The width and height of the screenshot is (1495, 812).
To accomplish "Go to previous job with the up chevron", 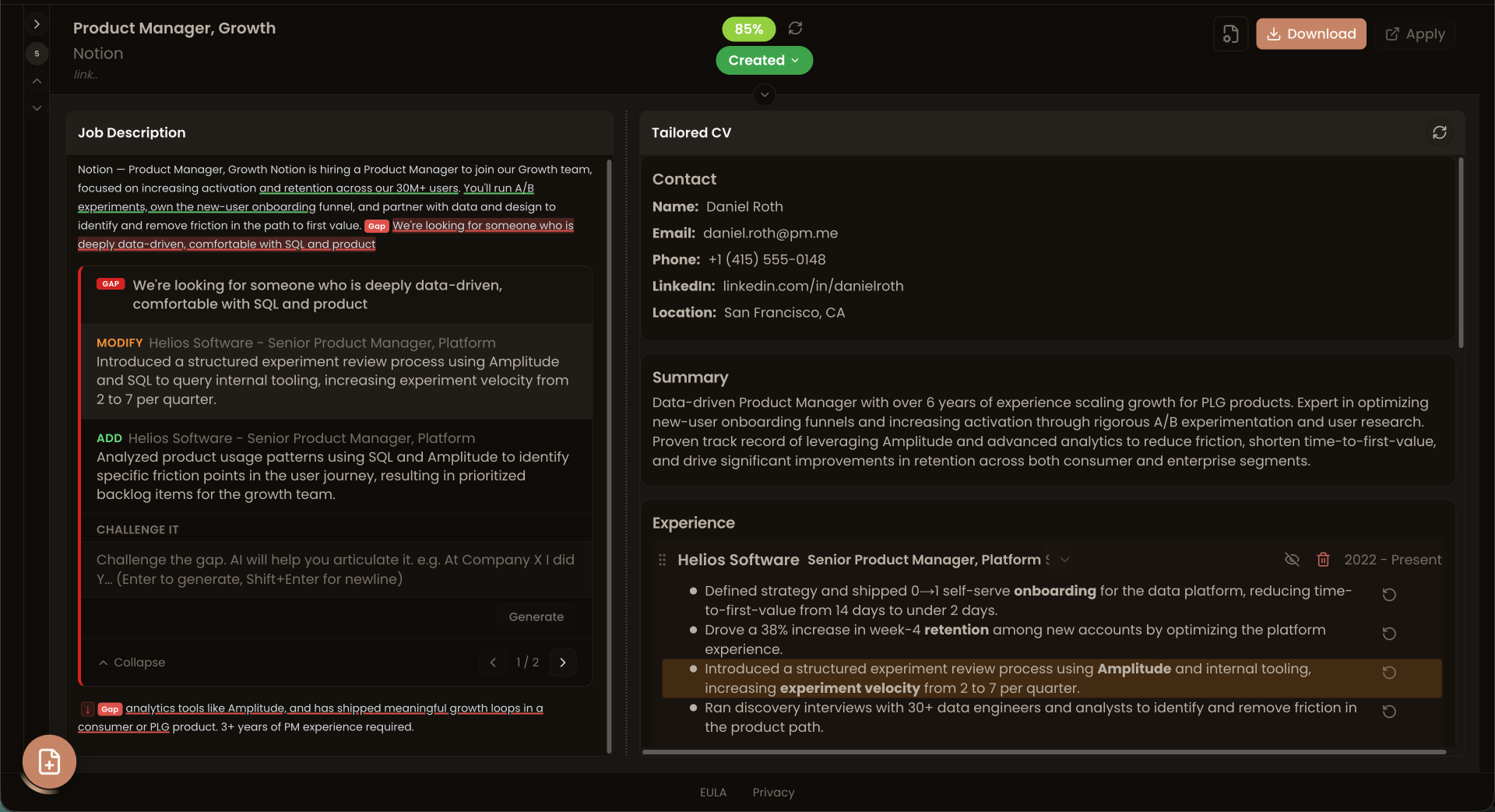I will [x=37, y=81].
